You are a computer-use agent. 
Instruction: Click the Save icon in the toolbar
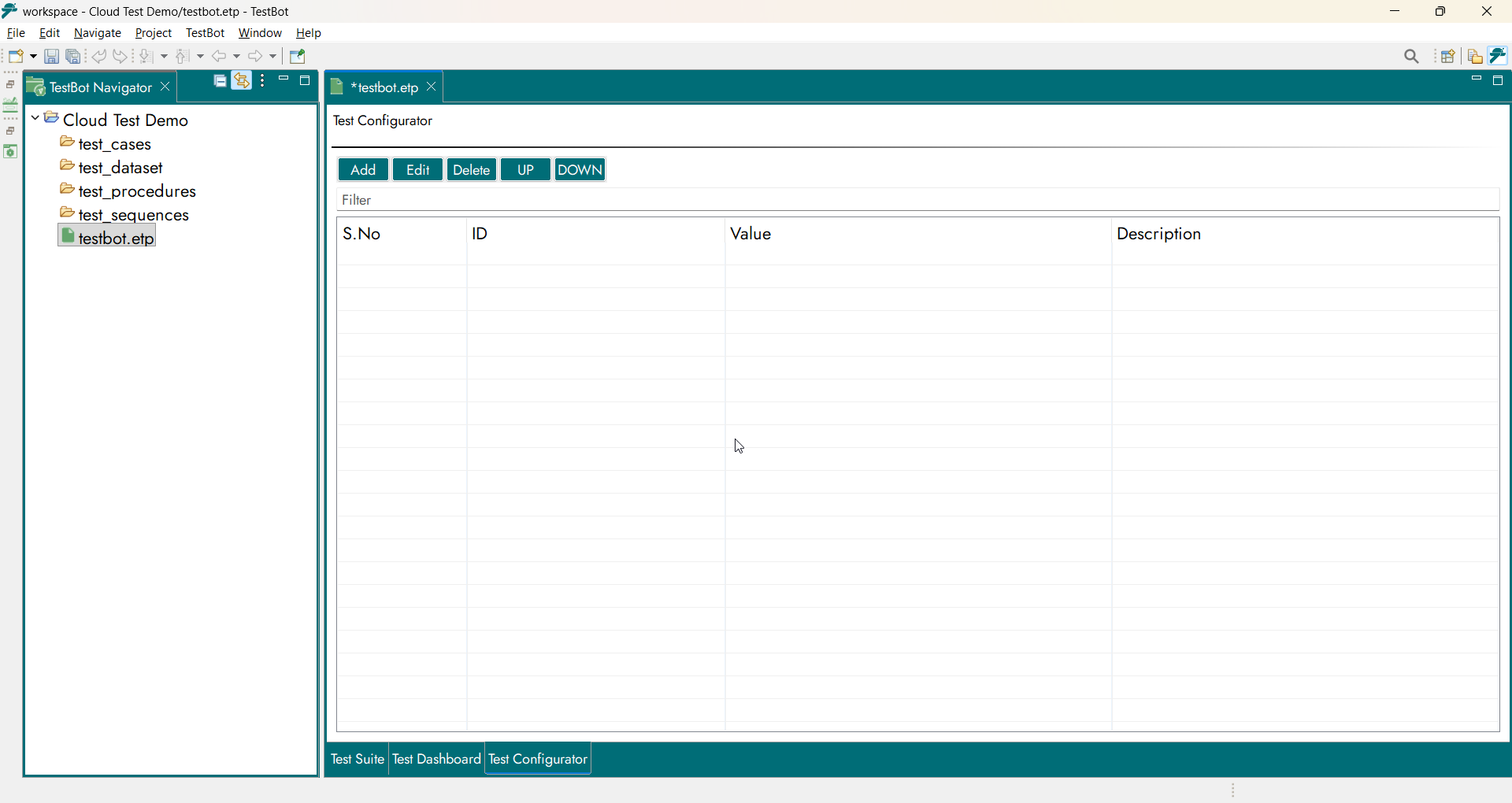click(51, 57)
